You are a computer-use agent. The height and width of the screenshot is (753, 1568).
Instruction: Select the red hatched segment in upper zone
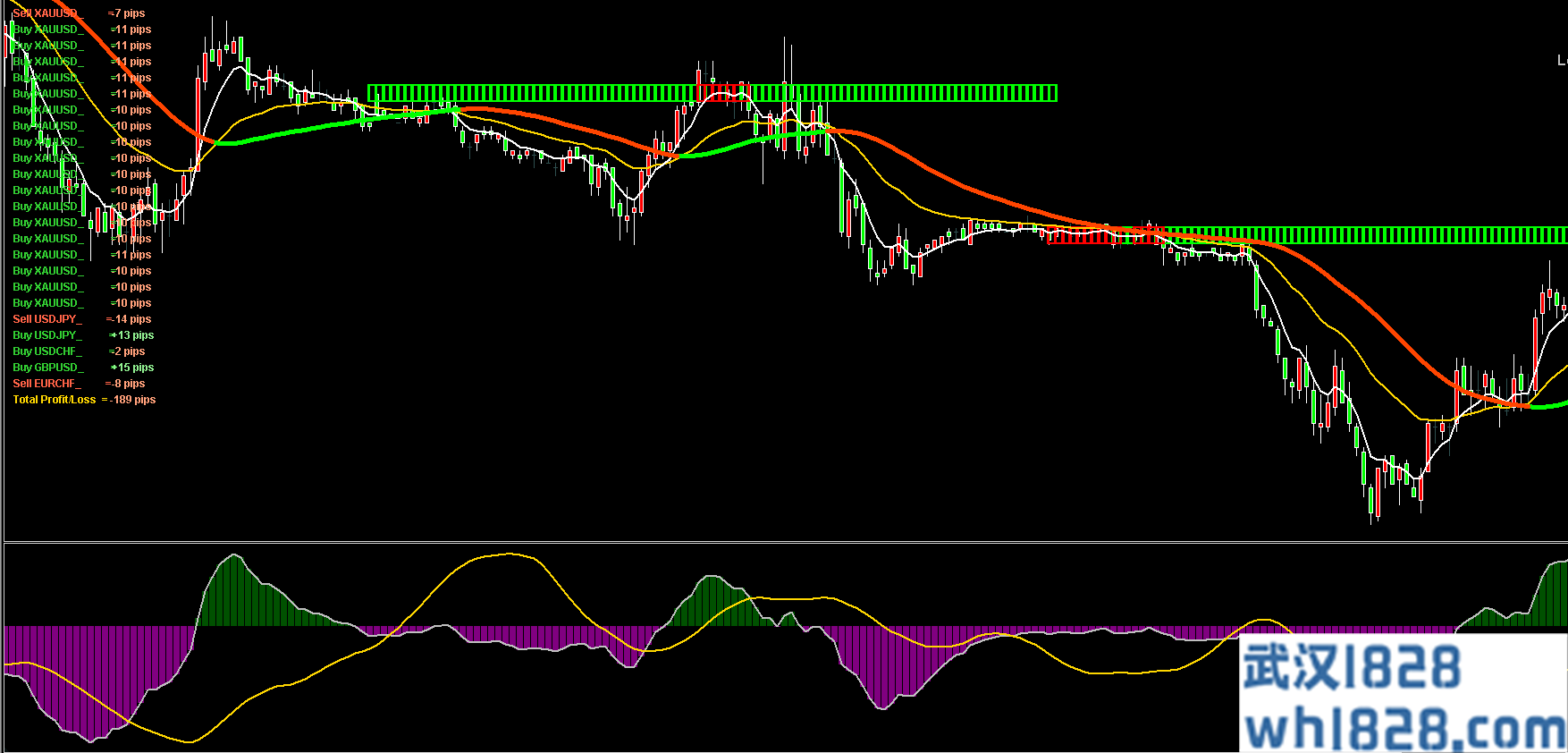coord(722,93)
